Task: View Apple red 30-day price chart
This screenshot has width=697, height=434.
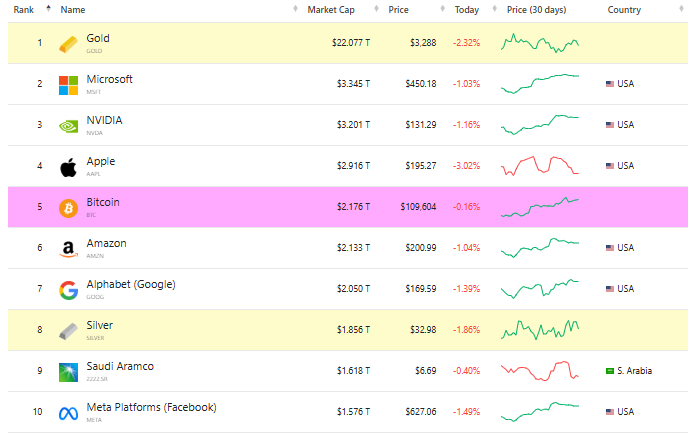Action: (x=540, y=166)
